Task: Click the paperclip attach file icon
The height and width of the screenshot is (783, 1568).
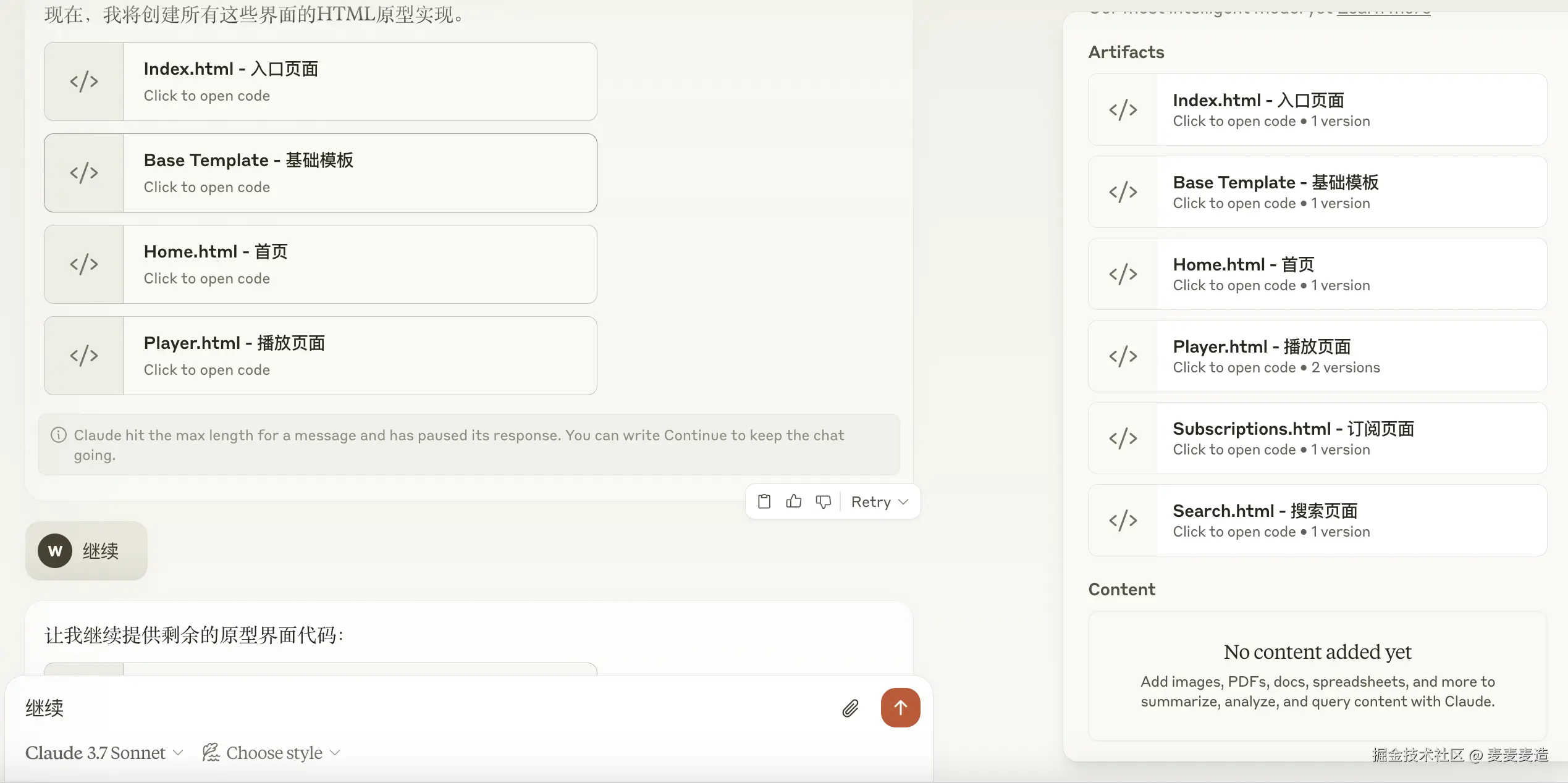Action: click(851, 708)
